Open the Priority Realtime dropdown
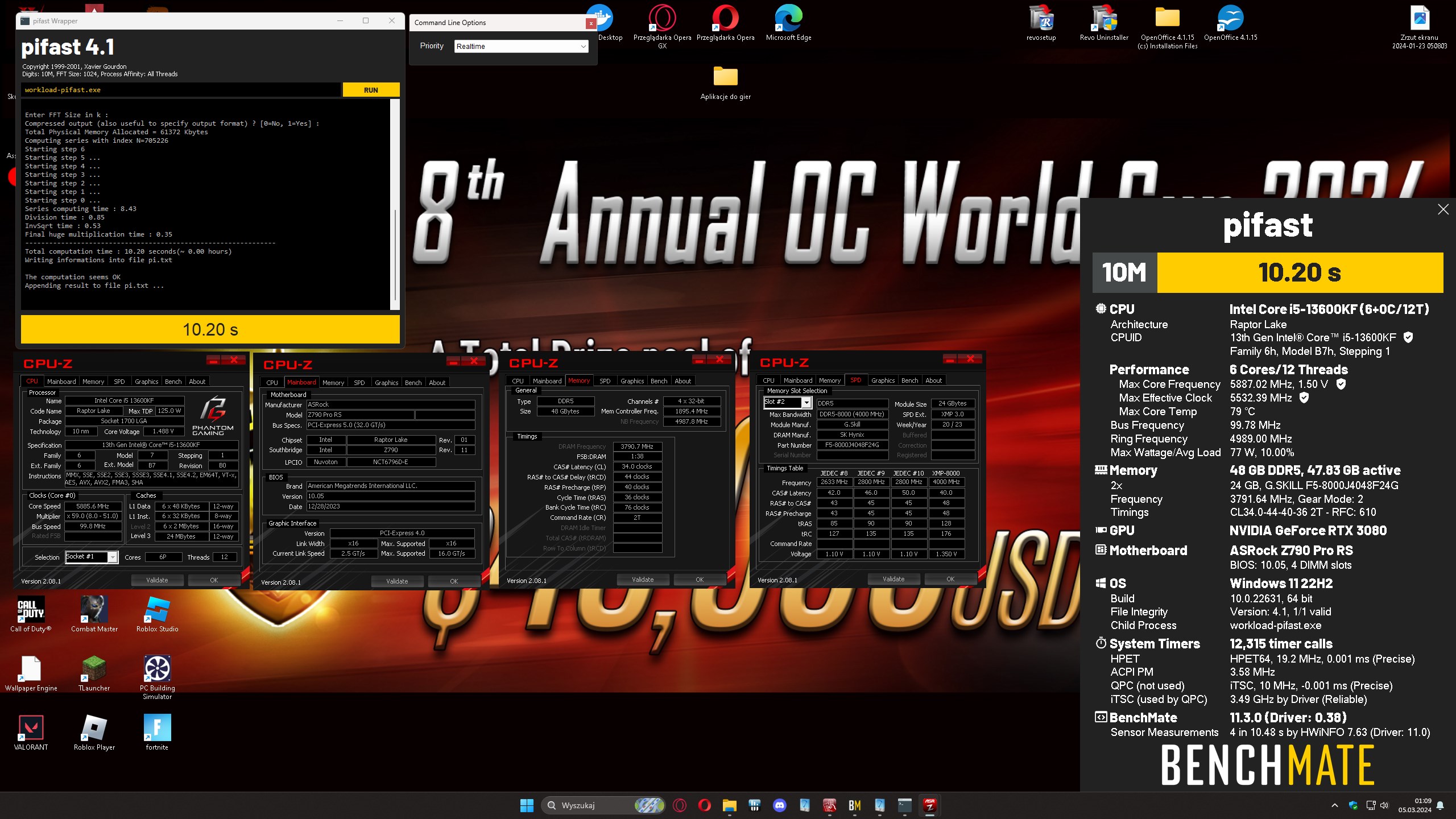 coord(521,46)
